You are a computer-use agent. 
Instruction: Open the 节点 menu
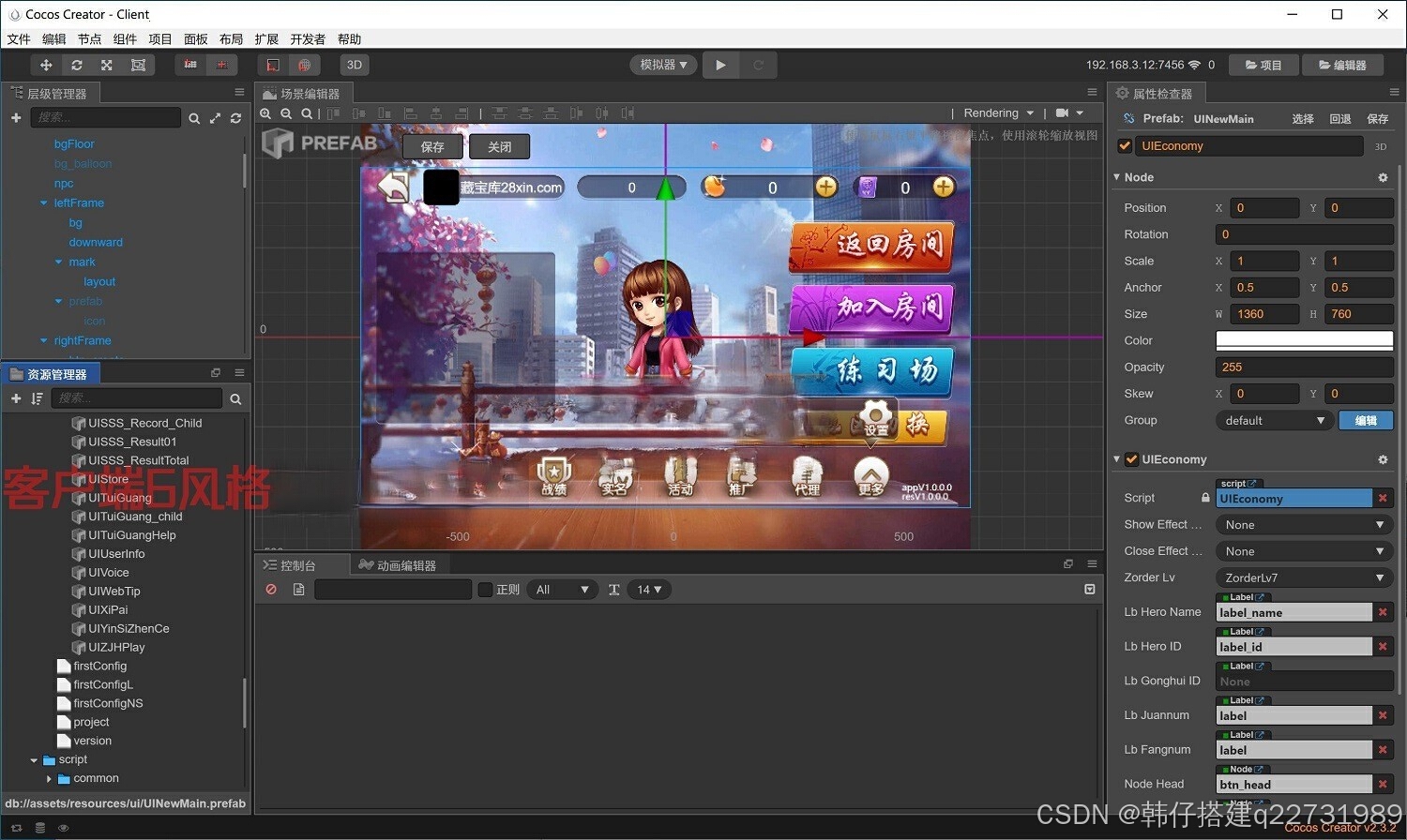pos(90,39)
